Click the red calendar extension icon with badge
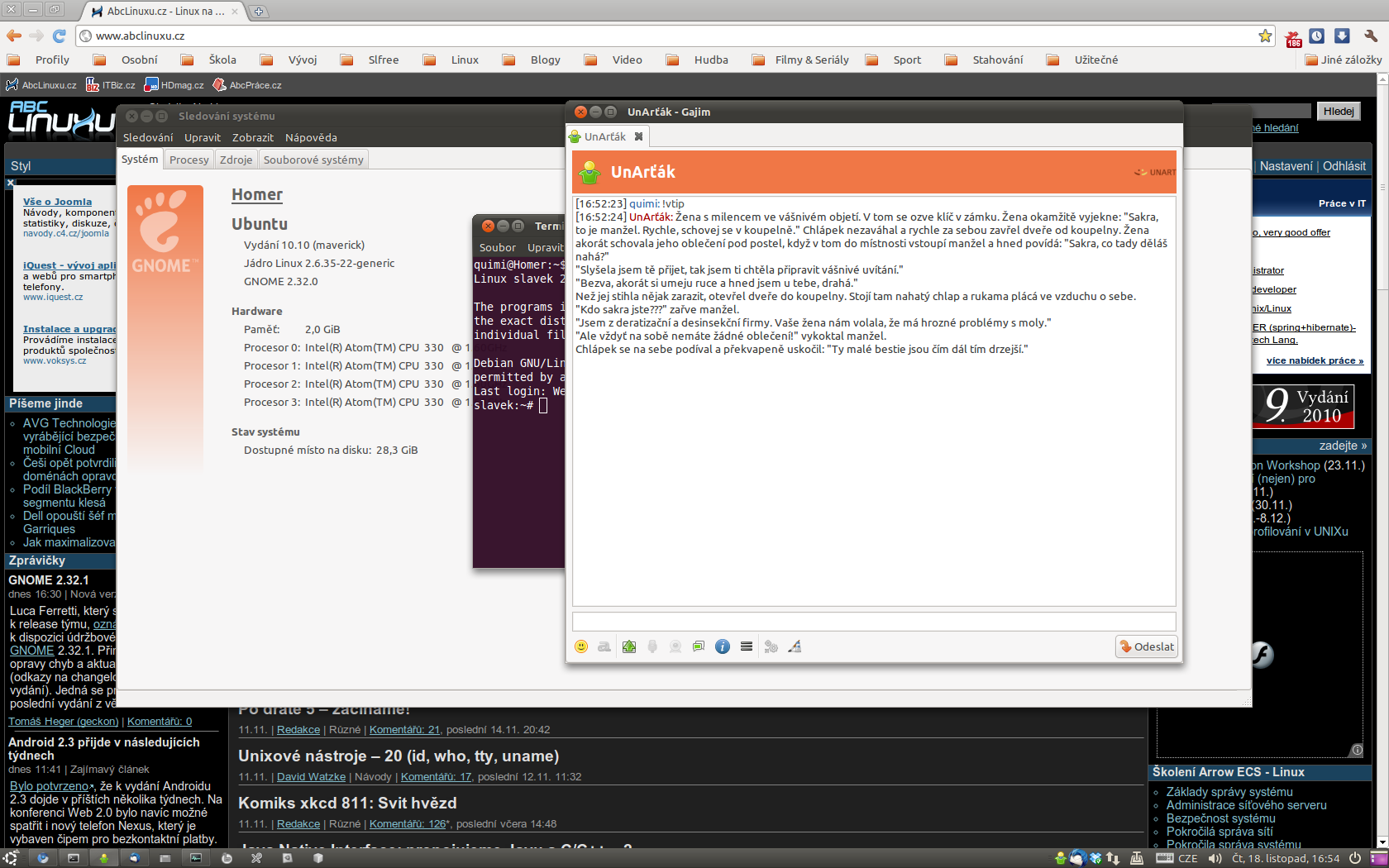This screenshot has width=1389, height=868. (1293, 37)
